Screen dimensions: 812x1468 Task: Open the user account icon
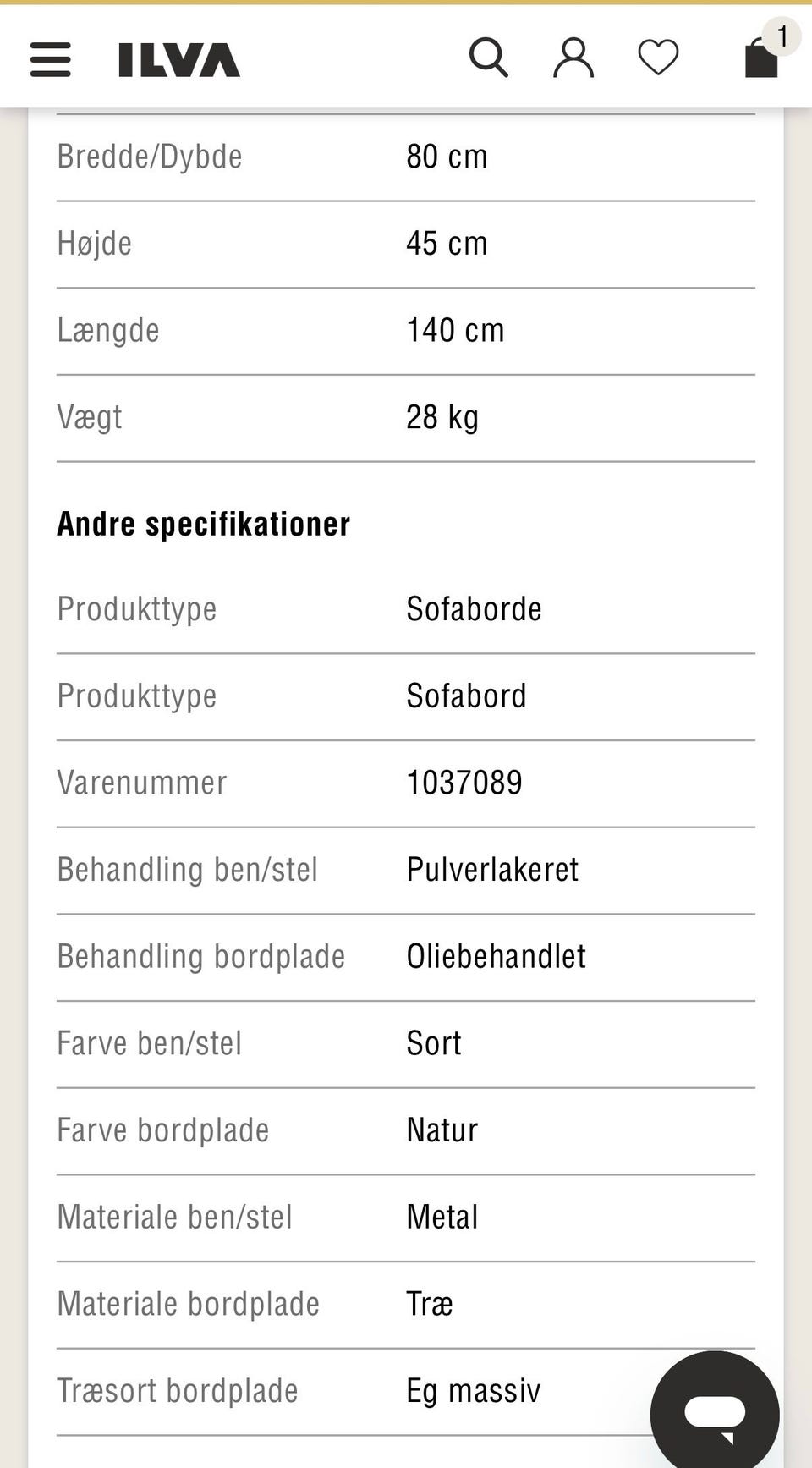coord(573,58)
